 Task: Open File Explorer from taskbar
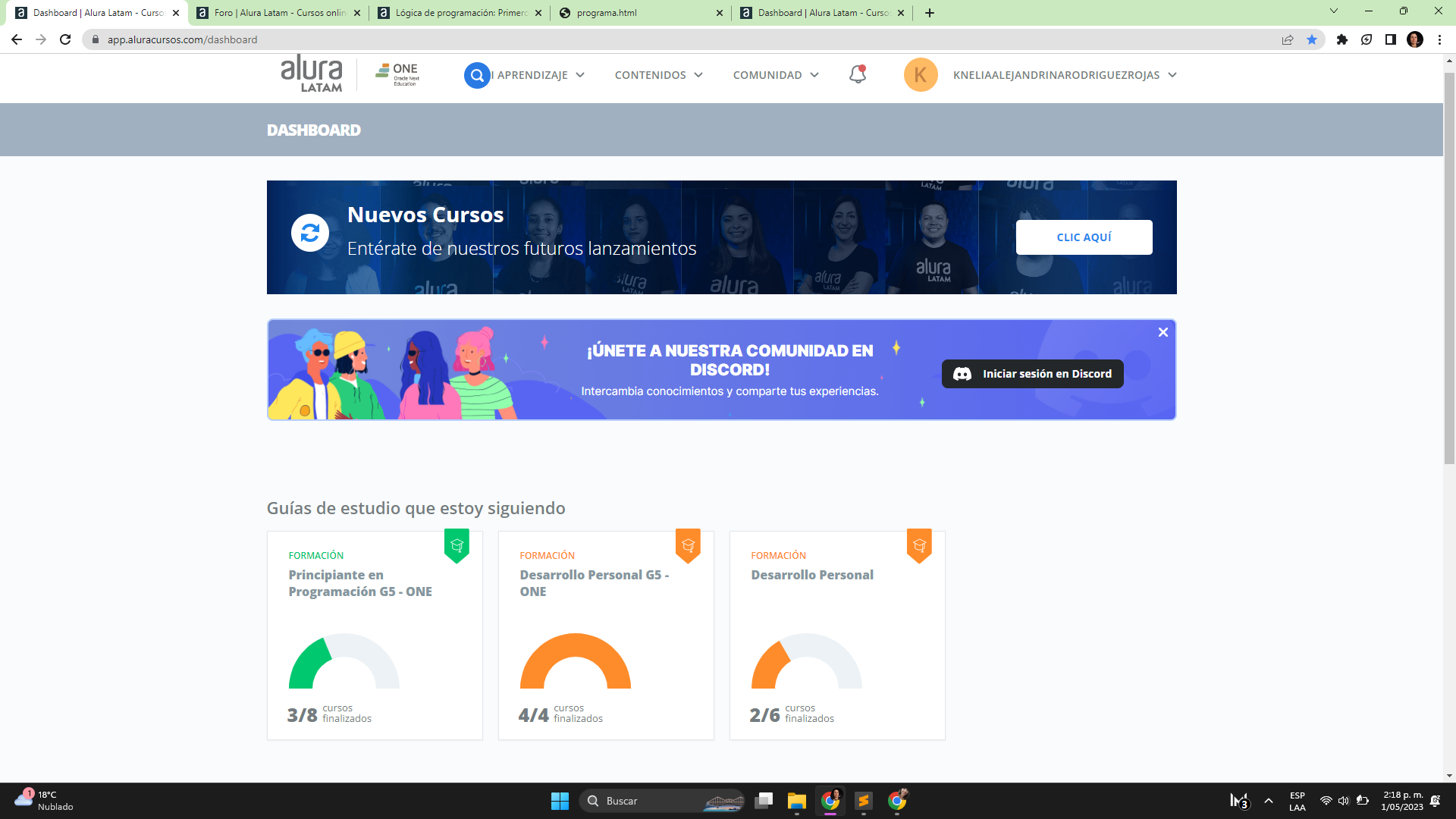pyautogui.click(x=796, y=801)
